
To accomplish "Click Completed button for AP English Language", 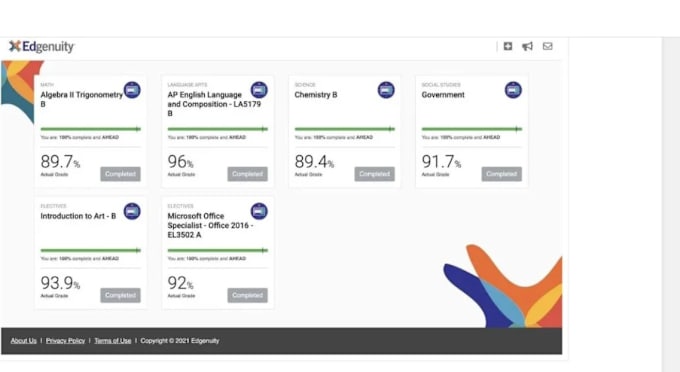I will (x=248, y=174).
